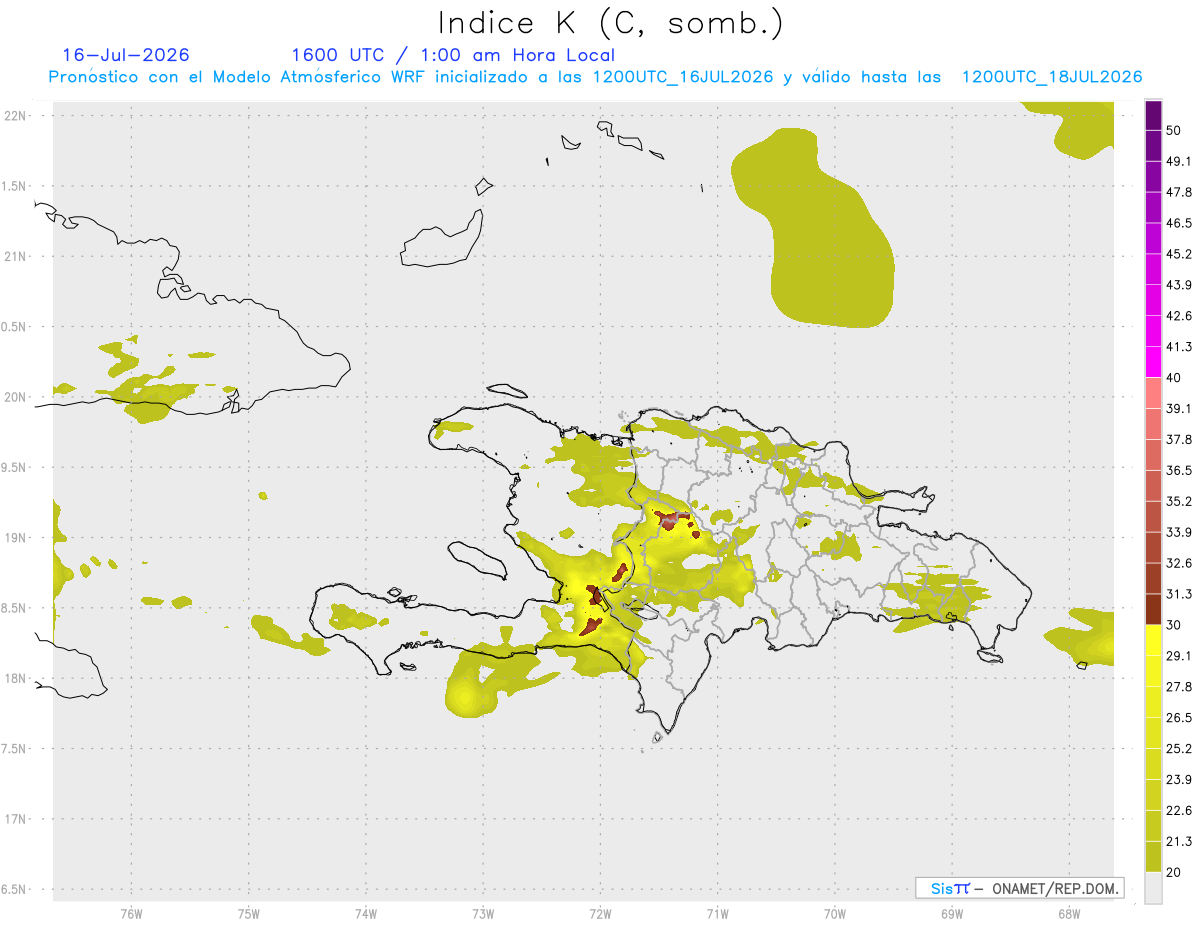Image resolution: width=1200 pixels, height=927 pixels.
Task: Click the '1600 UTC / 1:00 am Hora Local' text
Action: click(x=453, y=55)
